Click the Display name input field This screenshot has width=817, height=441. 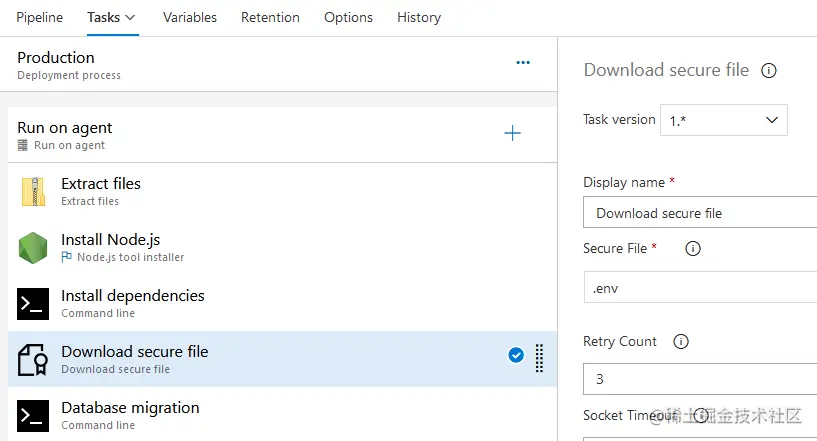pyautogui.click(x=700, y=212)
